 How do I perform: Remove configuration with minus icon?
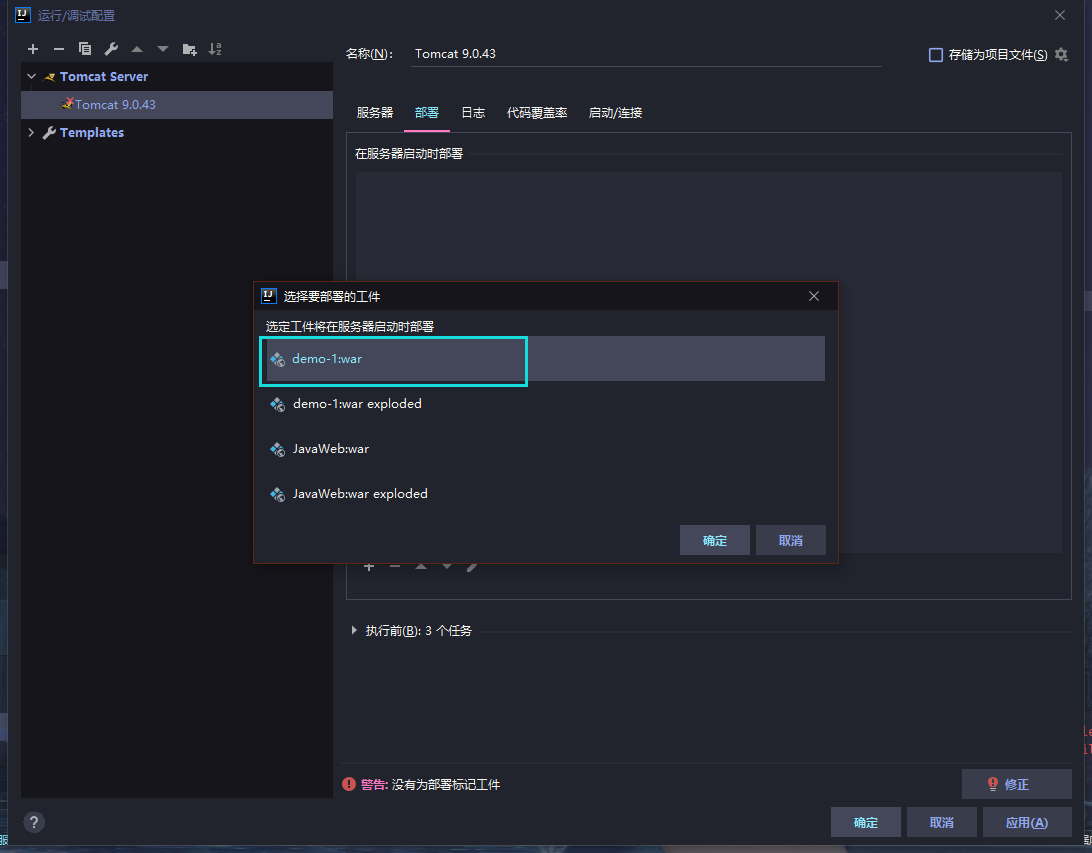(x=59, y=49)
